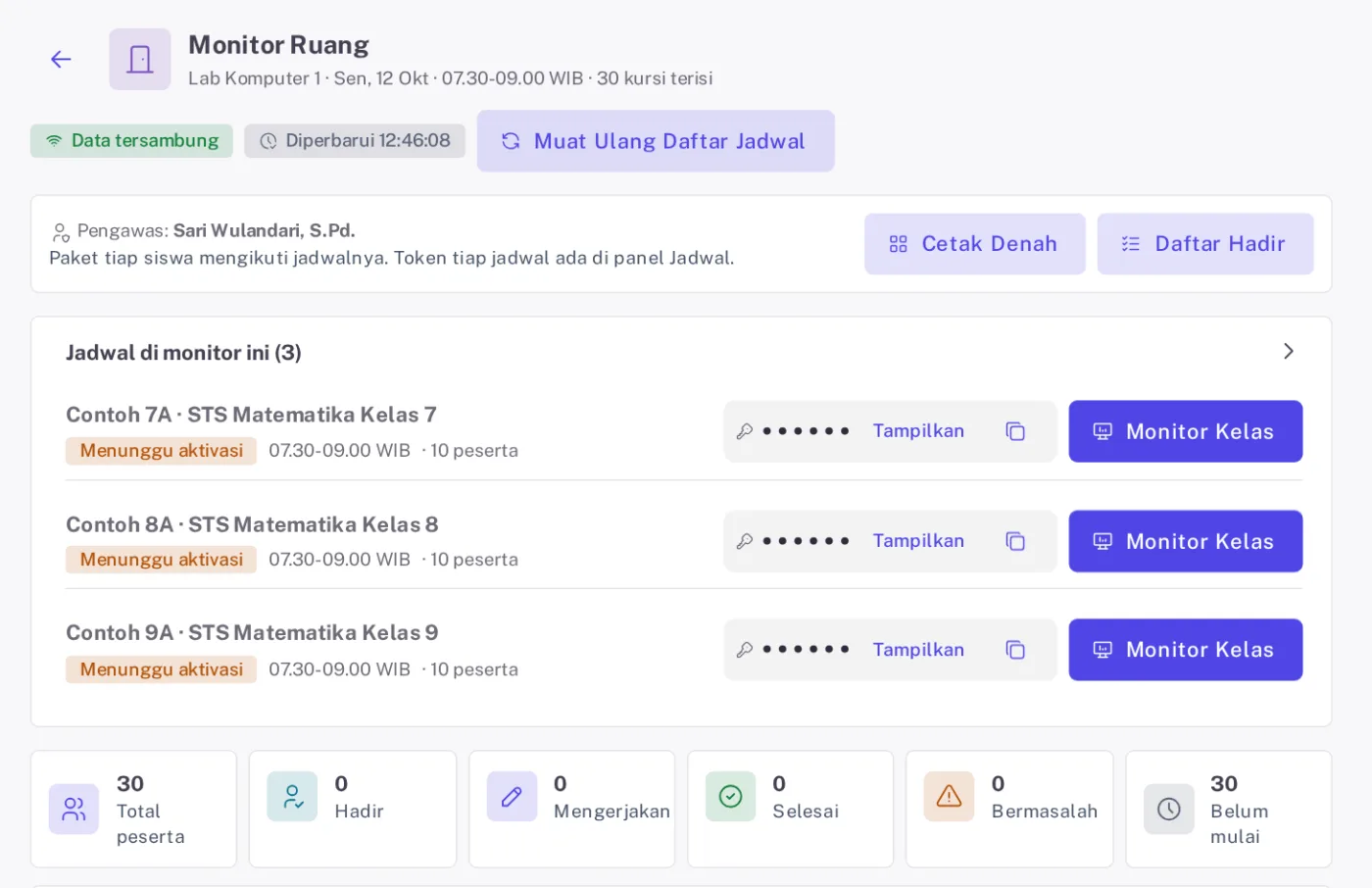
Task: Open Monitor Kelas for Contoh 7A
Action: click(1186, 431)
